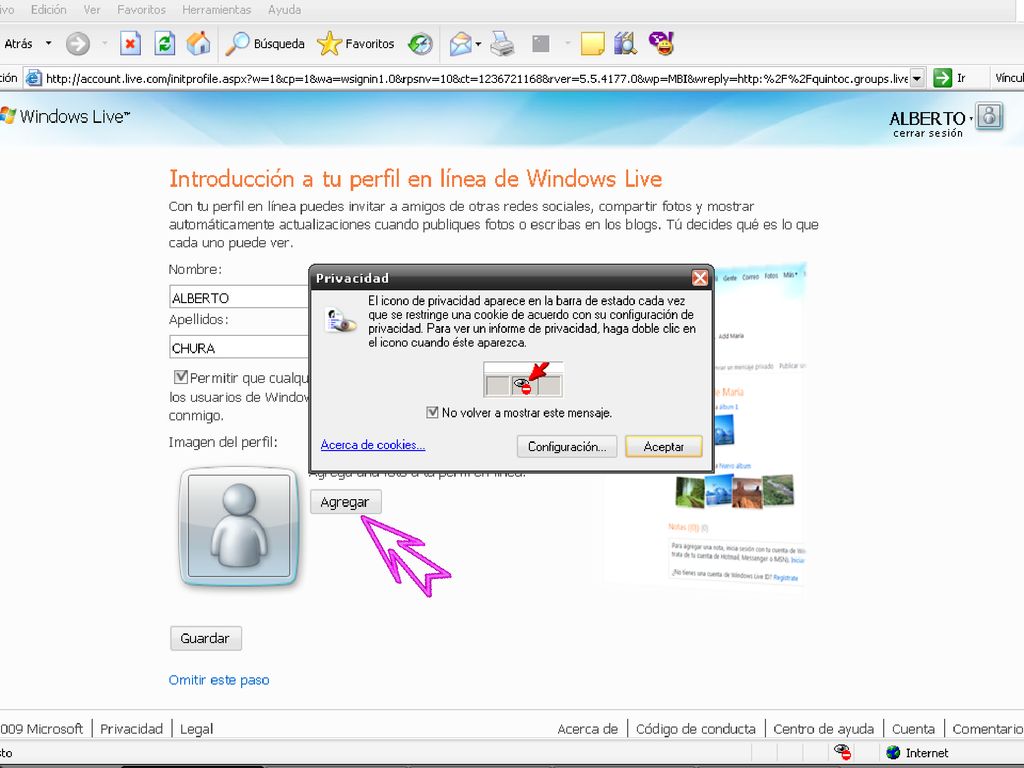Open the Configuración... button in the dialog
This screenshot has width=1024, height=768.
pyautogui.click(x=567, y=447)
